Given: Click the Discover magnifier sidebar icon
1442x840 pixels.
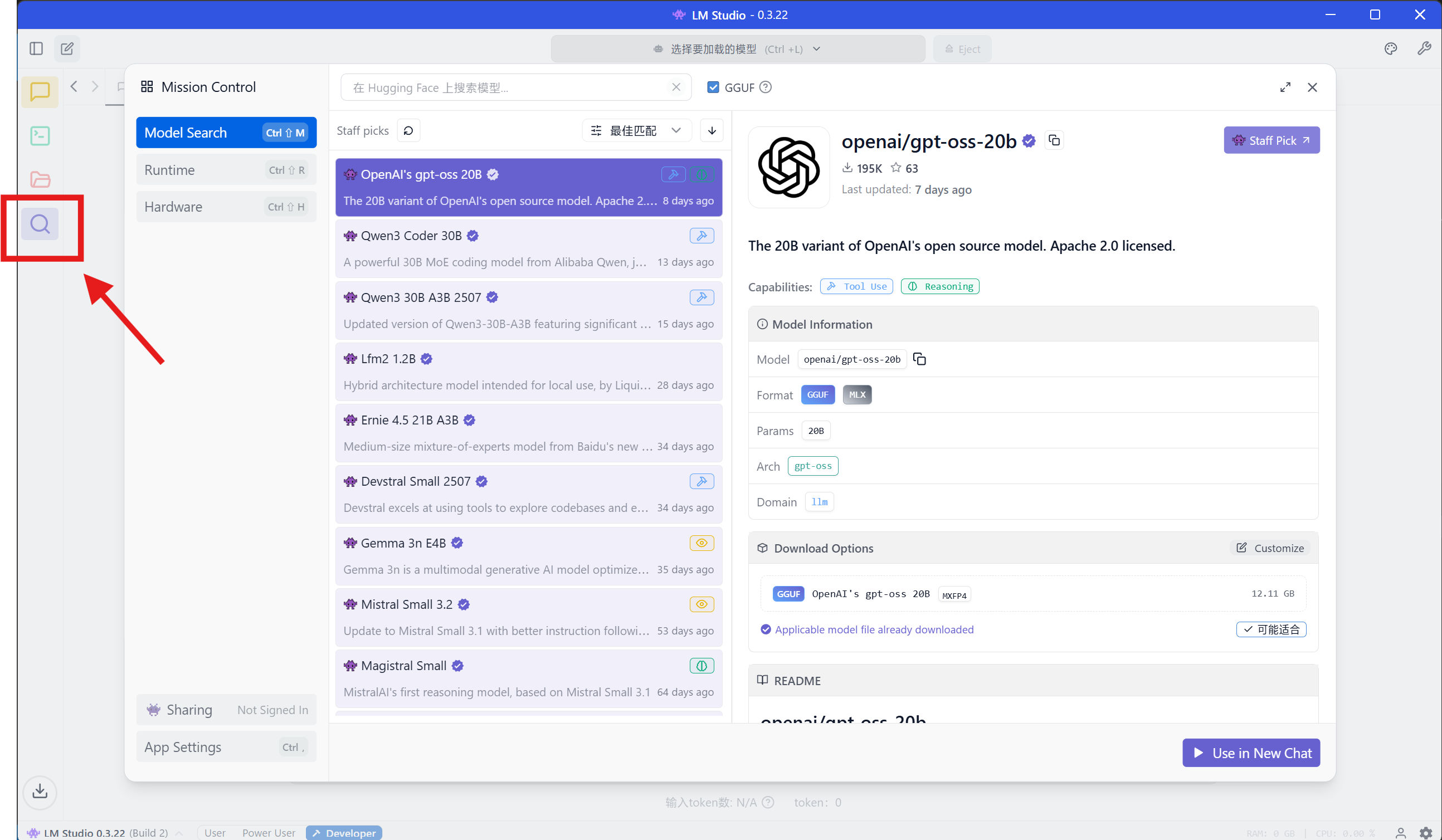Looking at the screenshot, I should click(x=40, y=224).
